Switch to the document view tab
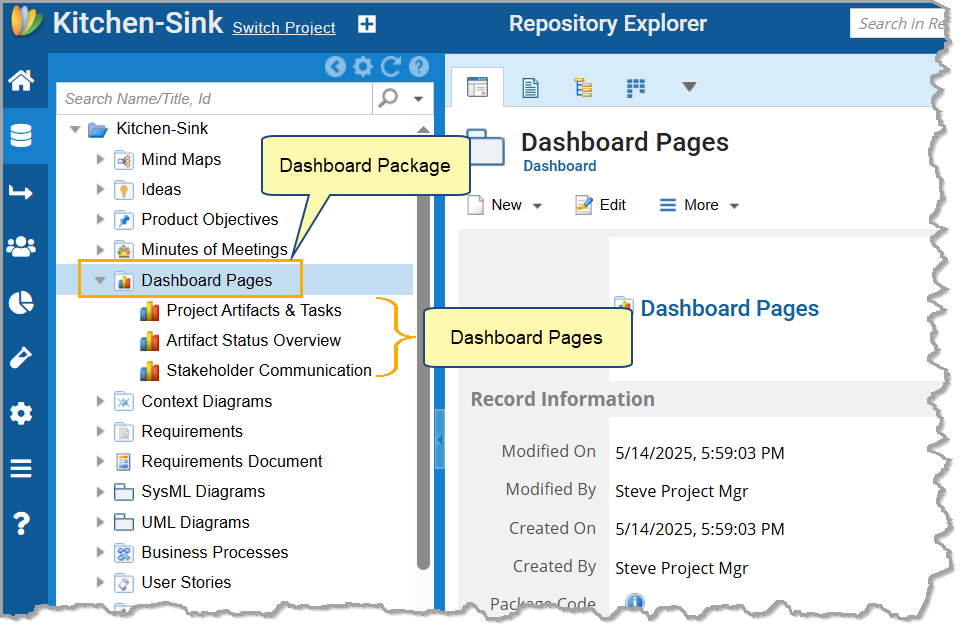 pos(530,88)
